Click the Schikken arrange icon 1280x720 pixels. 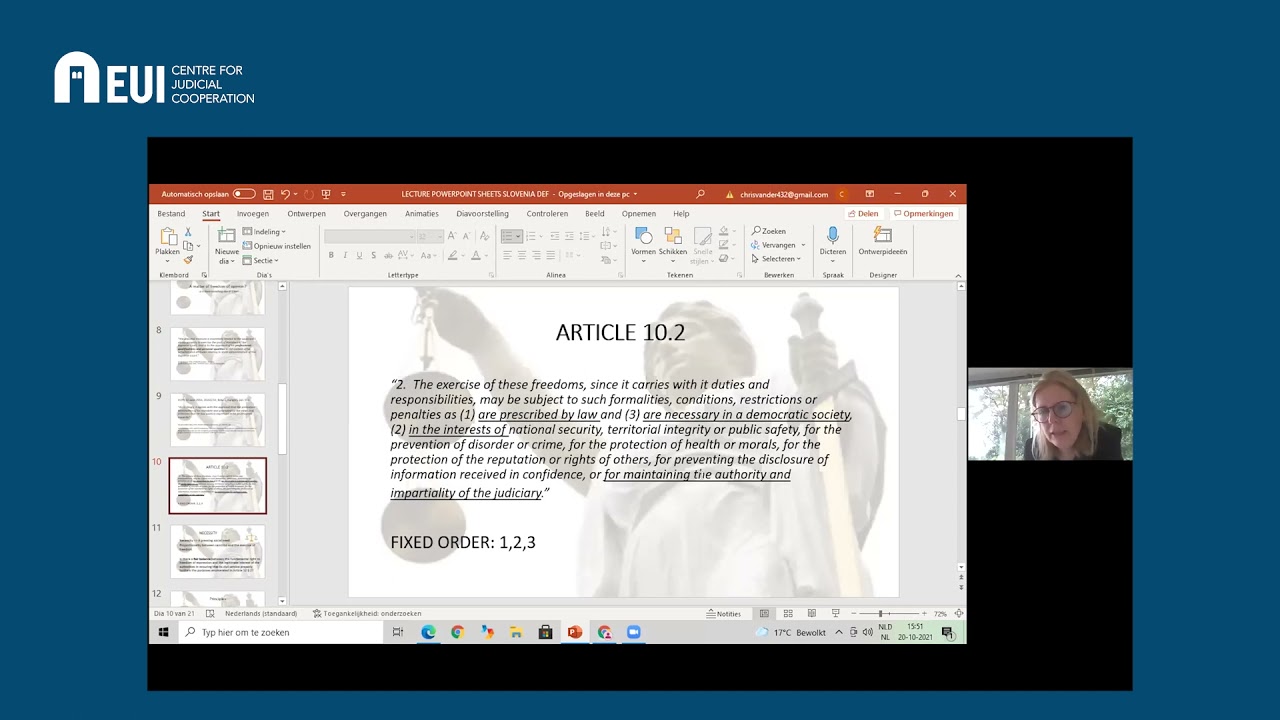tap(672, 236)
